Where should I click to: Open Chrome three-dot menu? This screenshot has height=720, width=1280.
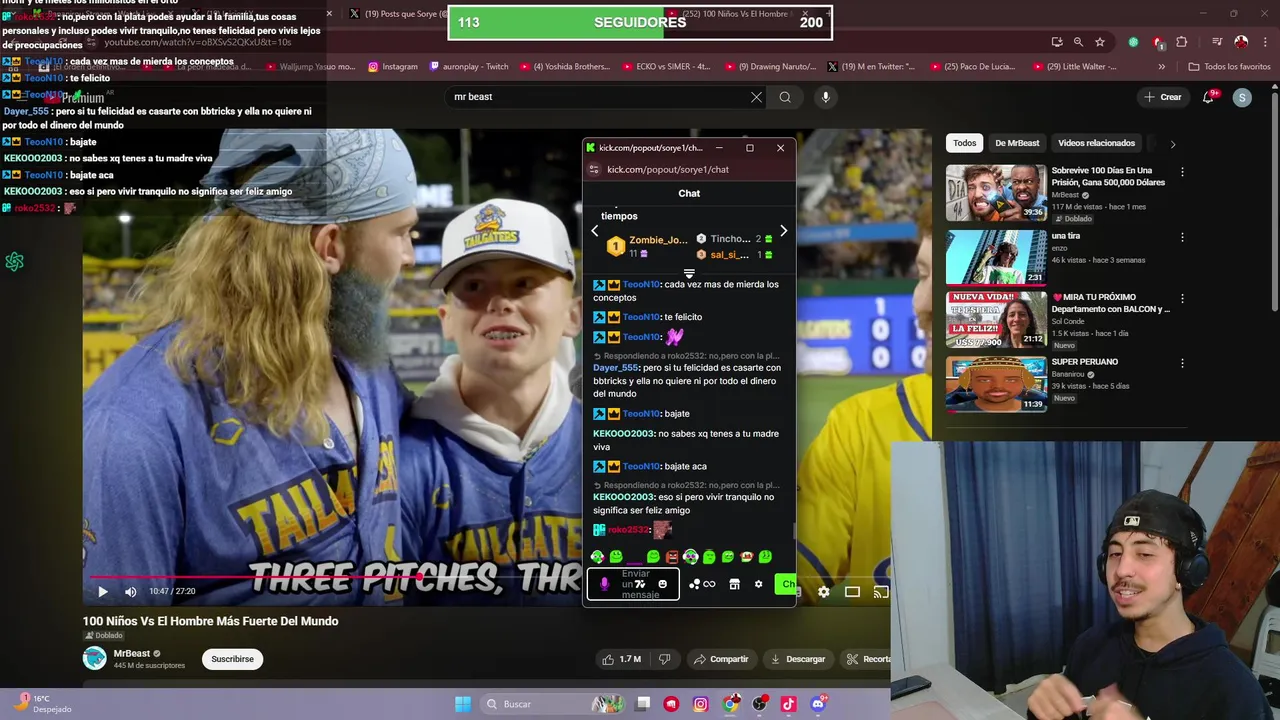tap(1264, 42)
